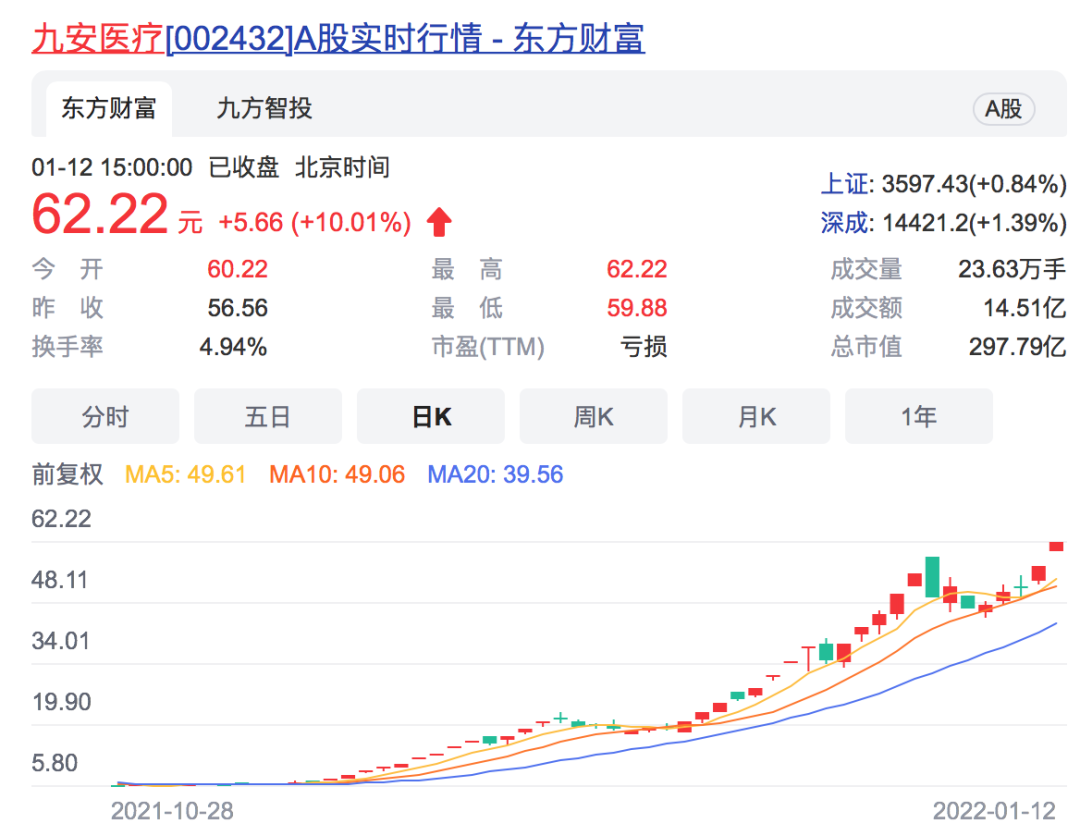Click the MA10 moving average legend
This screenshot has width=1080, height=836.
pyautogui.click(x=336, y=474)
